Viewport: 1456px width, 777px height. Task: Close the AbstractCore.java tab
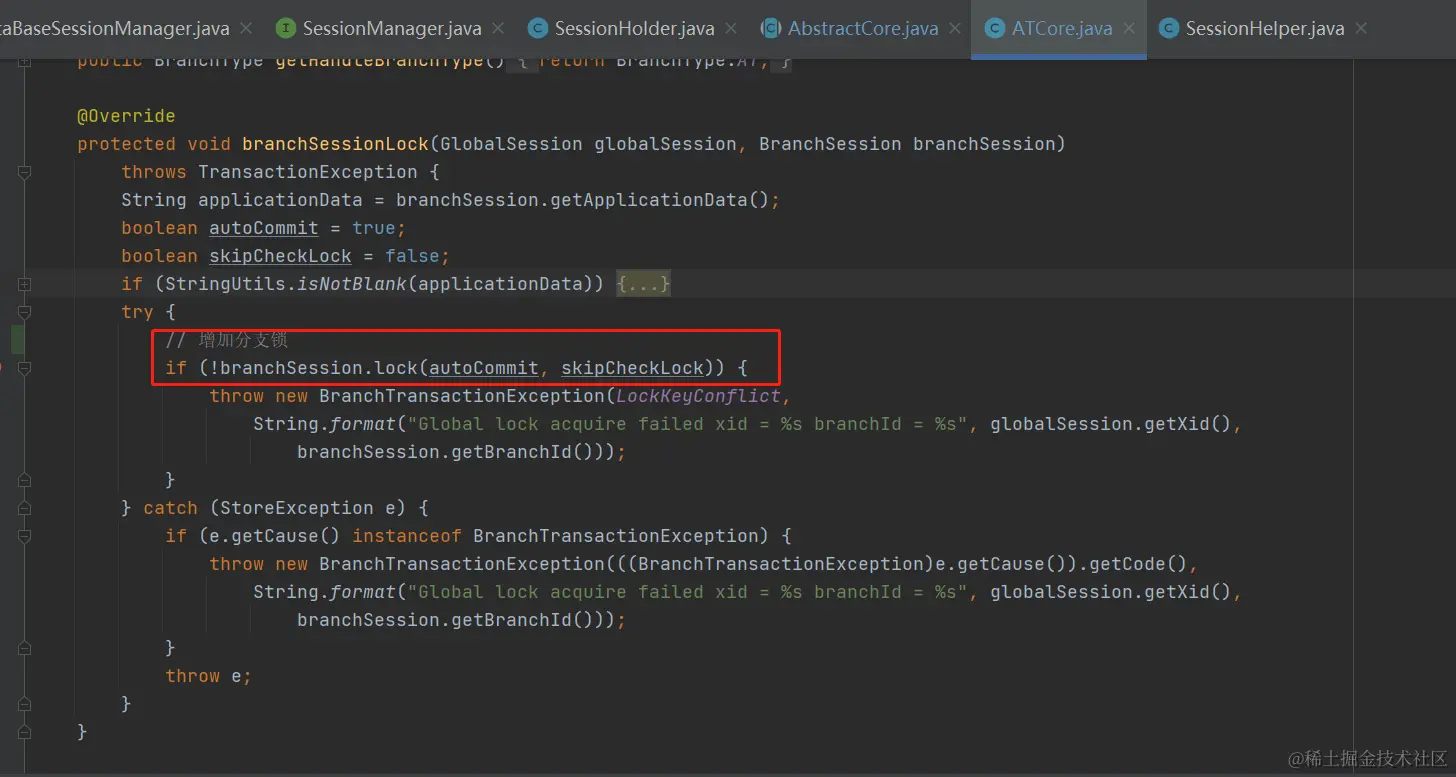pyautogui.click(x=956, y=29)
